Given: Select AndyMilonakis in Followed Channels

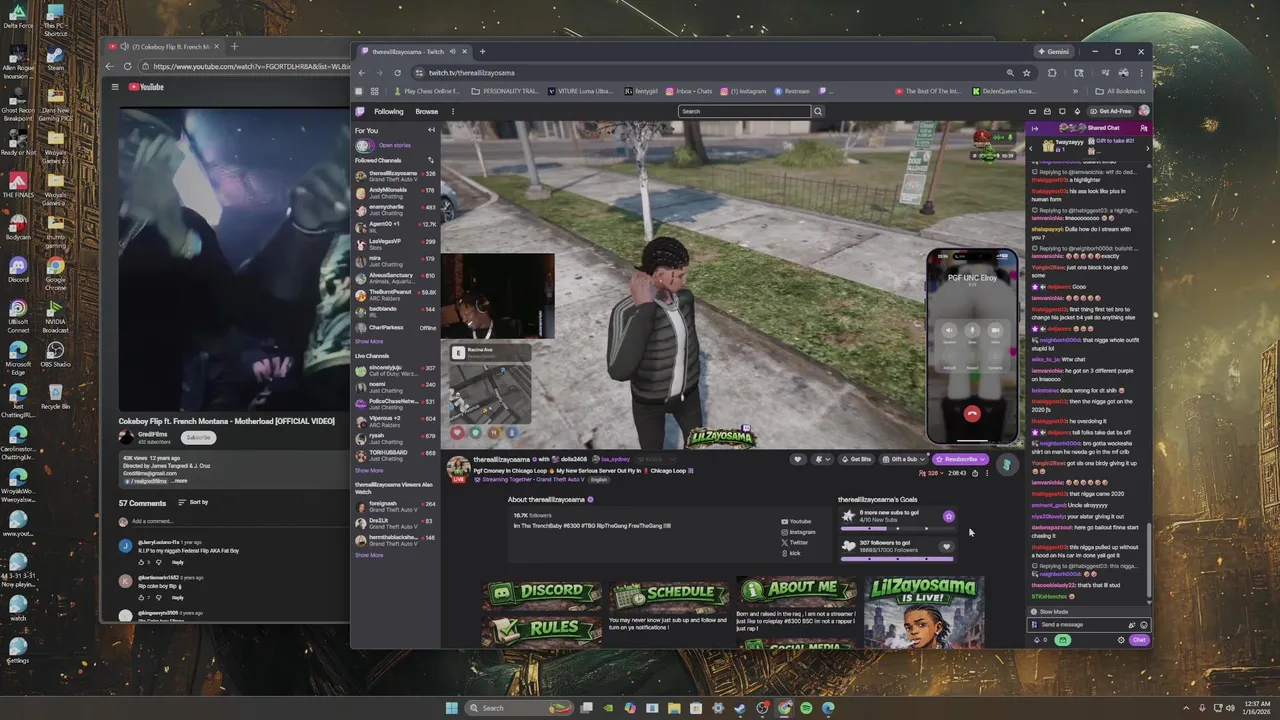Looking at the screenshot, I should (397, 192).
